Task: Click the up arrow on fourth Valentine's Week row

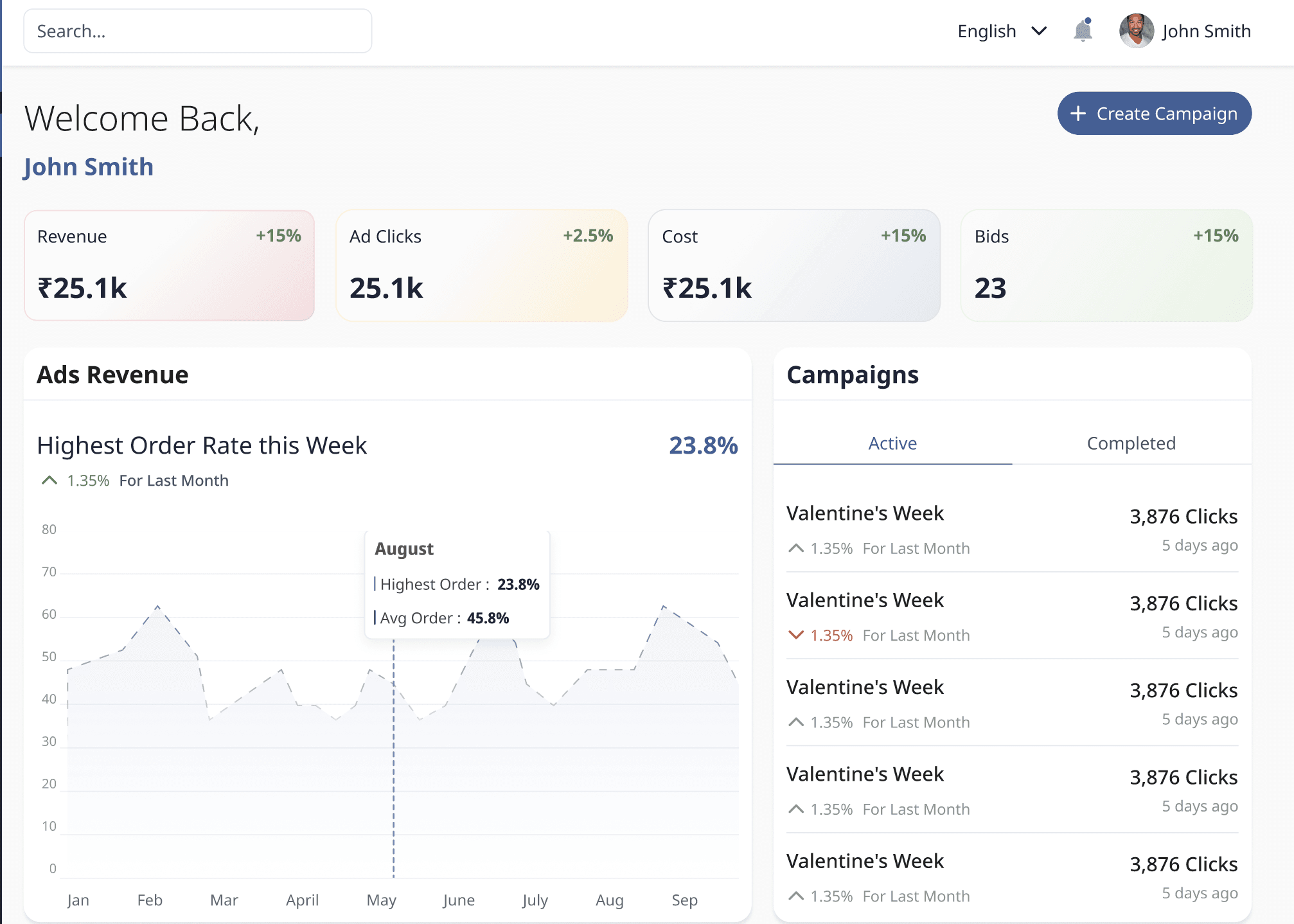Action: point(797,808)
